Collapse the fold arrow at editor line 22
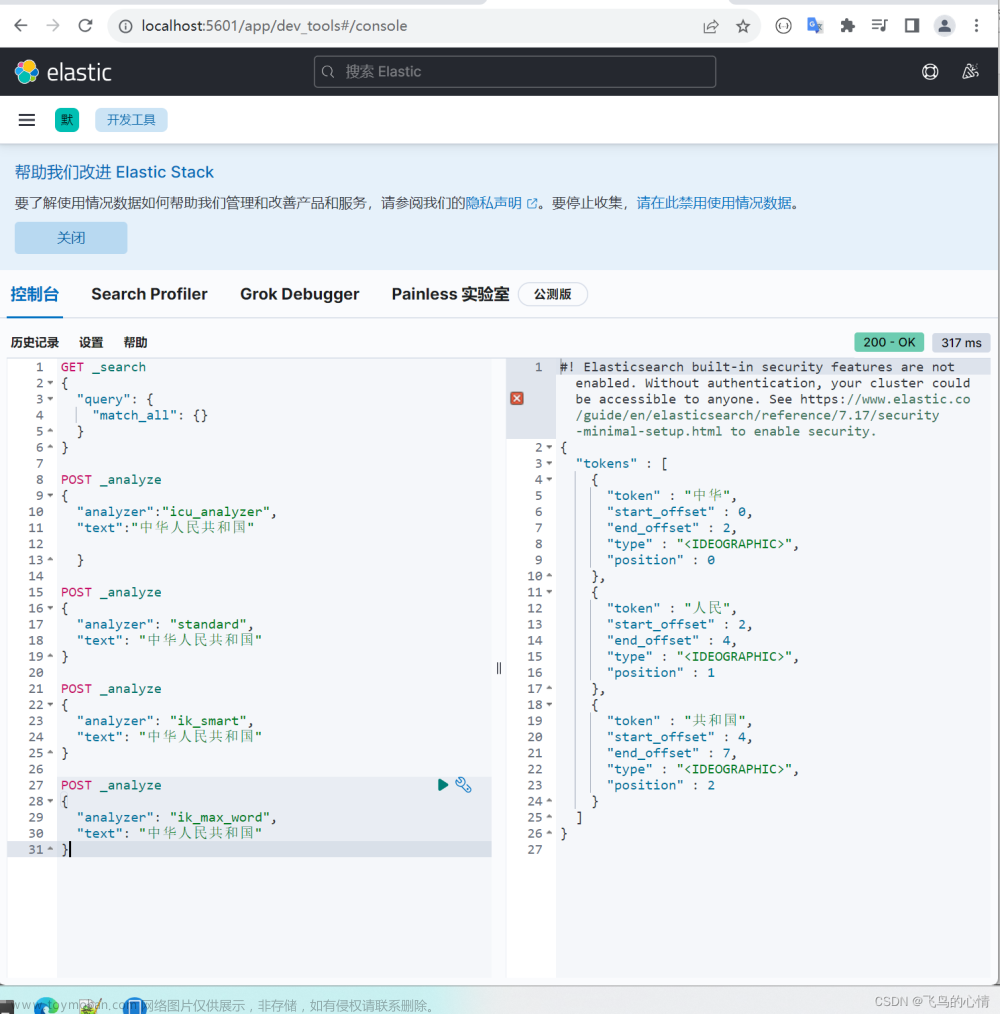The image size is (1000, 1014). 50,704
